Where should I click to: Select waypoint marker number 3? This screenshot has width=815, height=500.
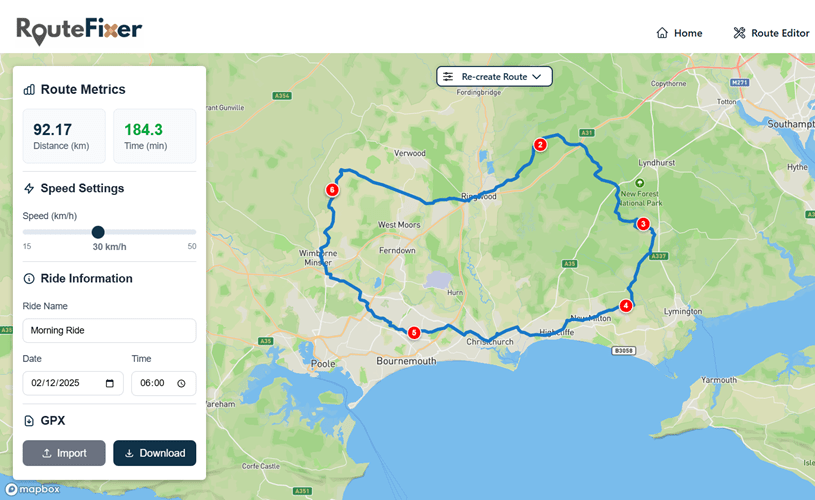pos(643,224)
